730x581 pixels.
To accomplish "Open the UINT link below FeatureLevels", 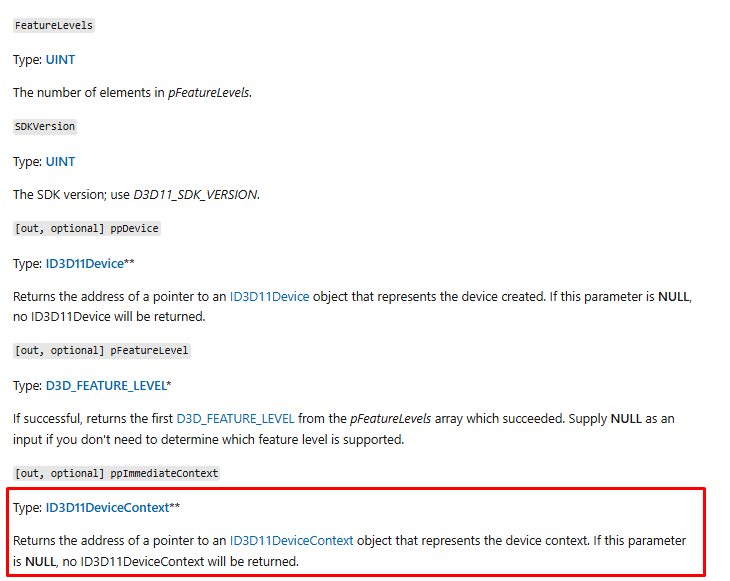I will pos(60,60).
